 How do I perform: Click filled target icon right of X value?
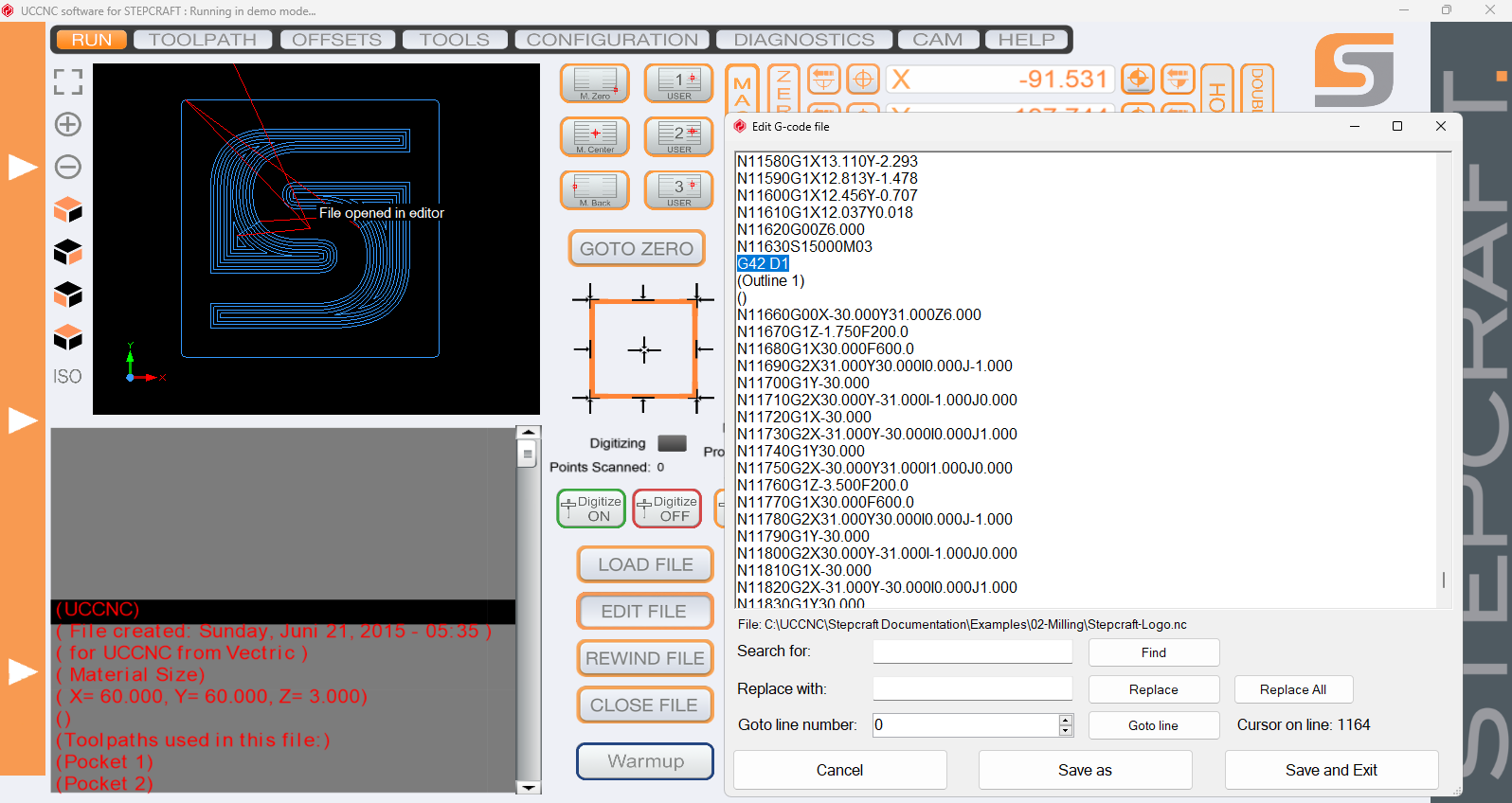tap(1138, 79)
